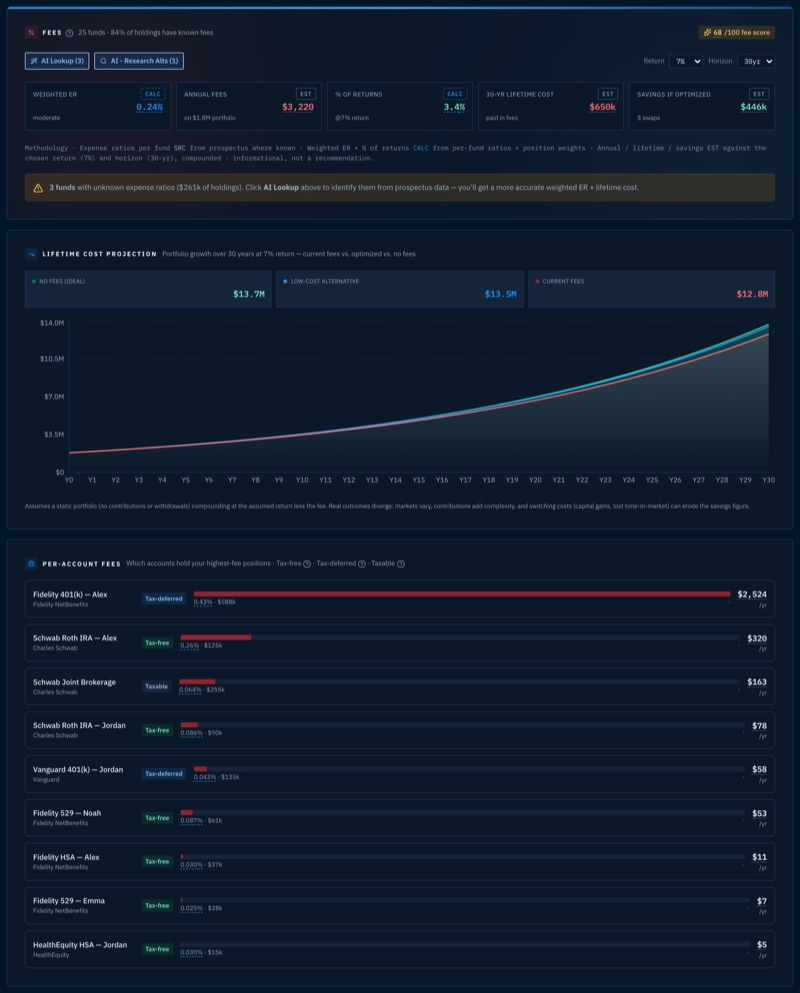Screen dimensions: 800x993
Task: Open the Fidelity 529 — Noah account
Action: click(x=400, y=818)
